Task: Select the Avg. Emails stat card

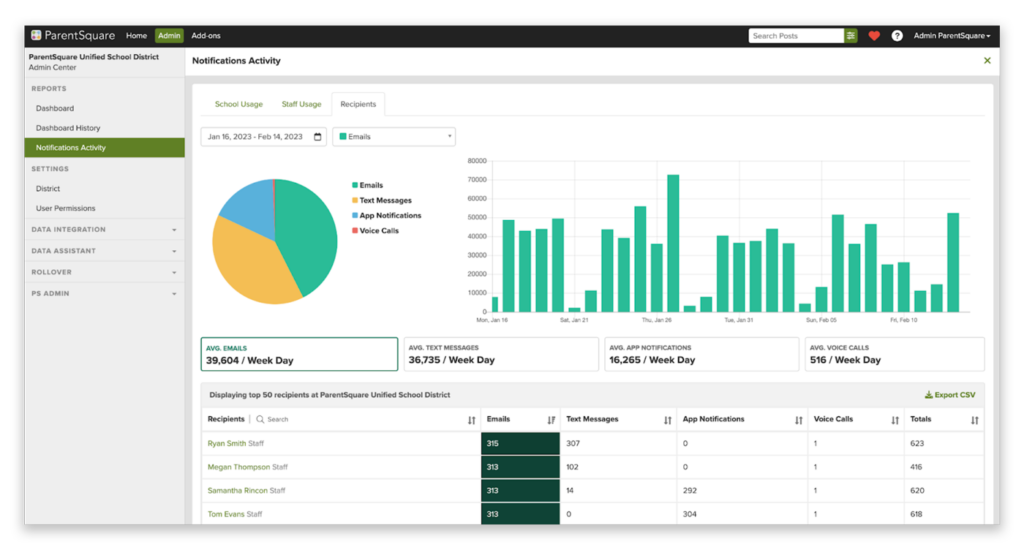Action: (x=299, y=354)
